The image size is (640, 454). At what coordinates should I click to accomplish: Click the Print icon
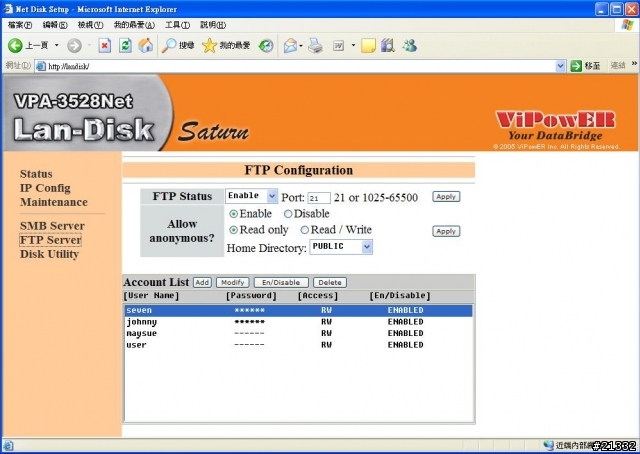tap(315, 45)
